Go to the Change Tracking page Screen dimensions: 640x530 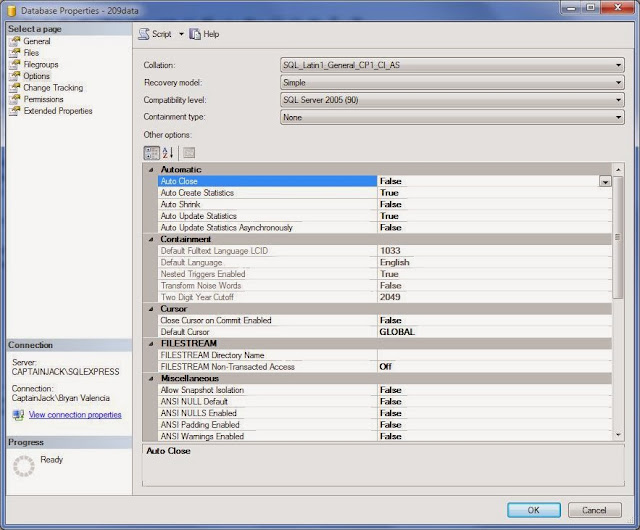coord(53,88)
